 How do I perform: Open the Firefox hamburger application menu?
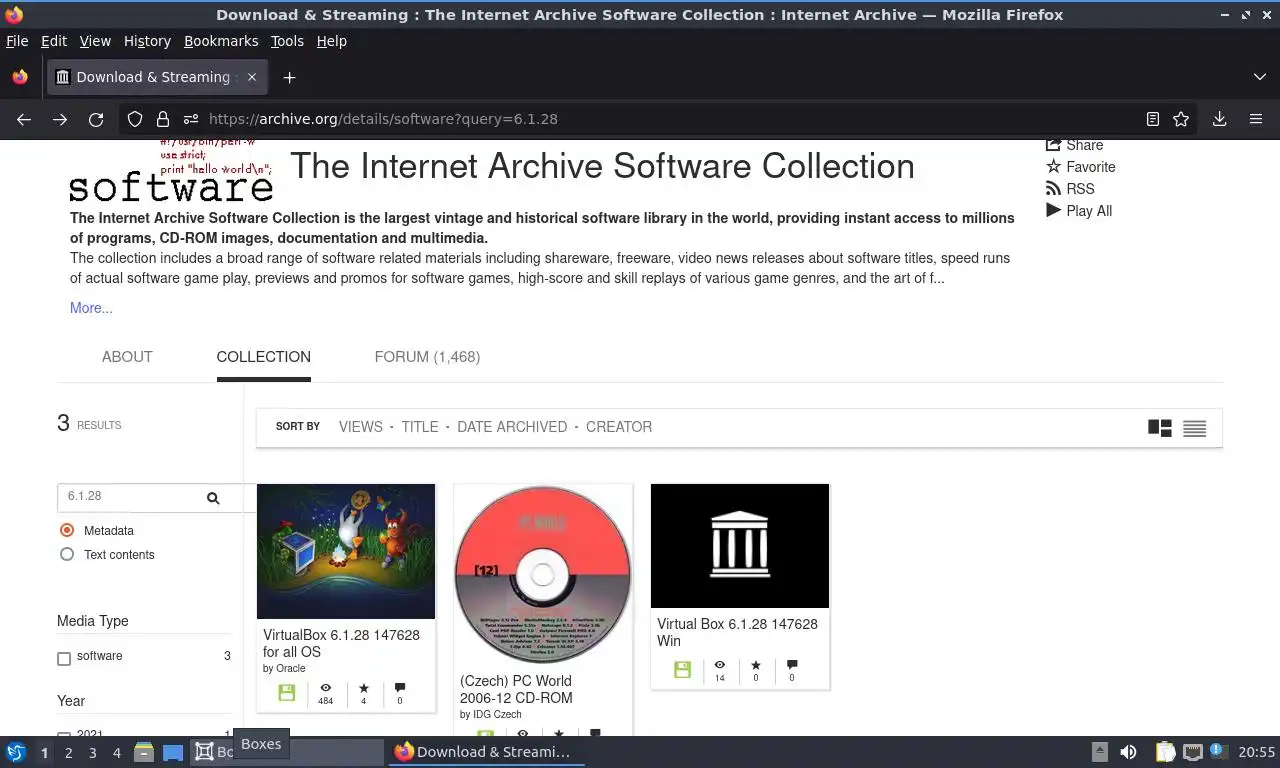(1256, 119)
